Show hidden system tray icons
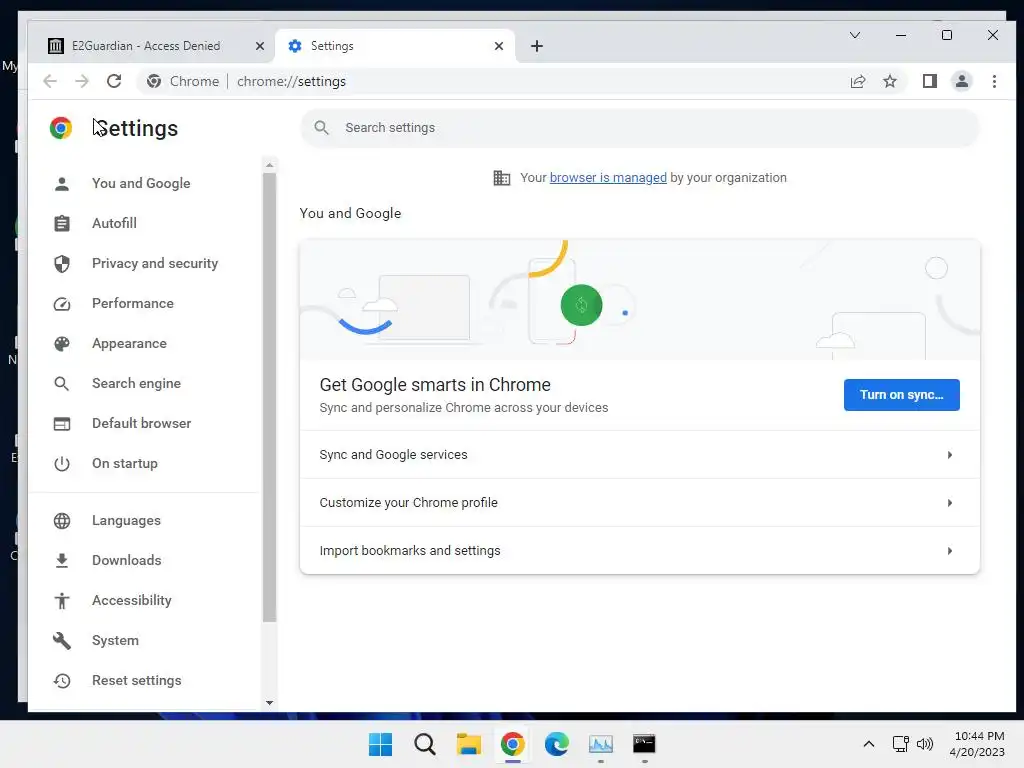Image resolution: width=1024 pixels, height=768 pixels. pos(869,744)
